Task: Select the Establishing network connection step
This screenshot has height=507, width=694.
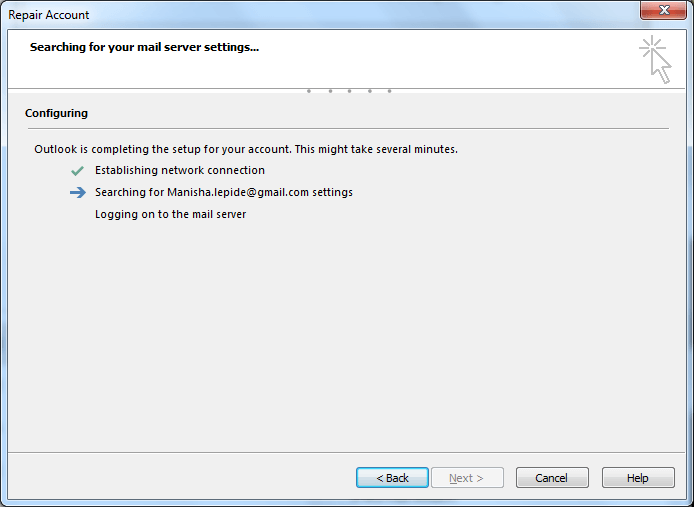Action: 180,170
